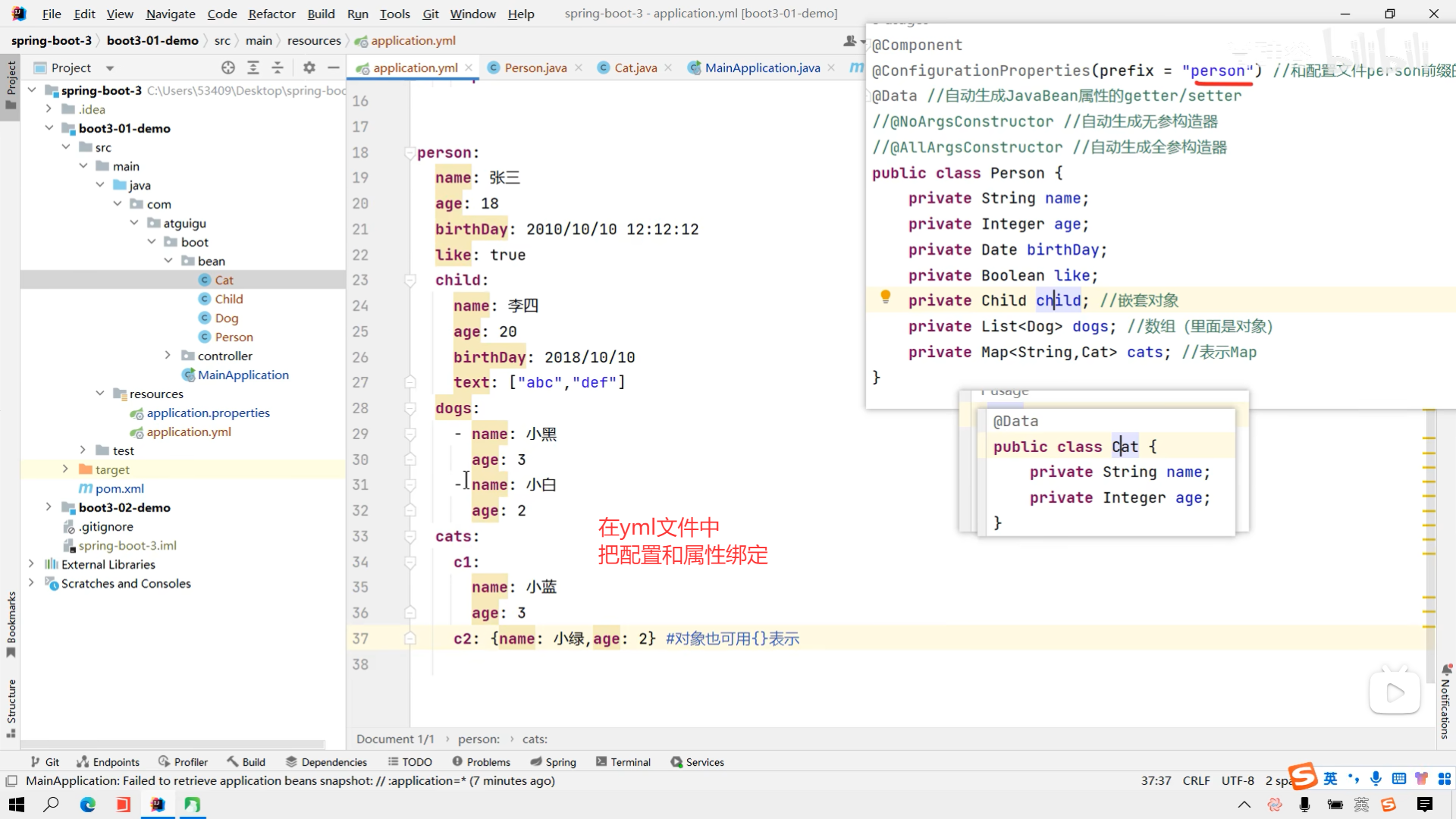Click the video play button overlay

pyautogui.click(x=1394, y=692)
